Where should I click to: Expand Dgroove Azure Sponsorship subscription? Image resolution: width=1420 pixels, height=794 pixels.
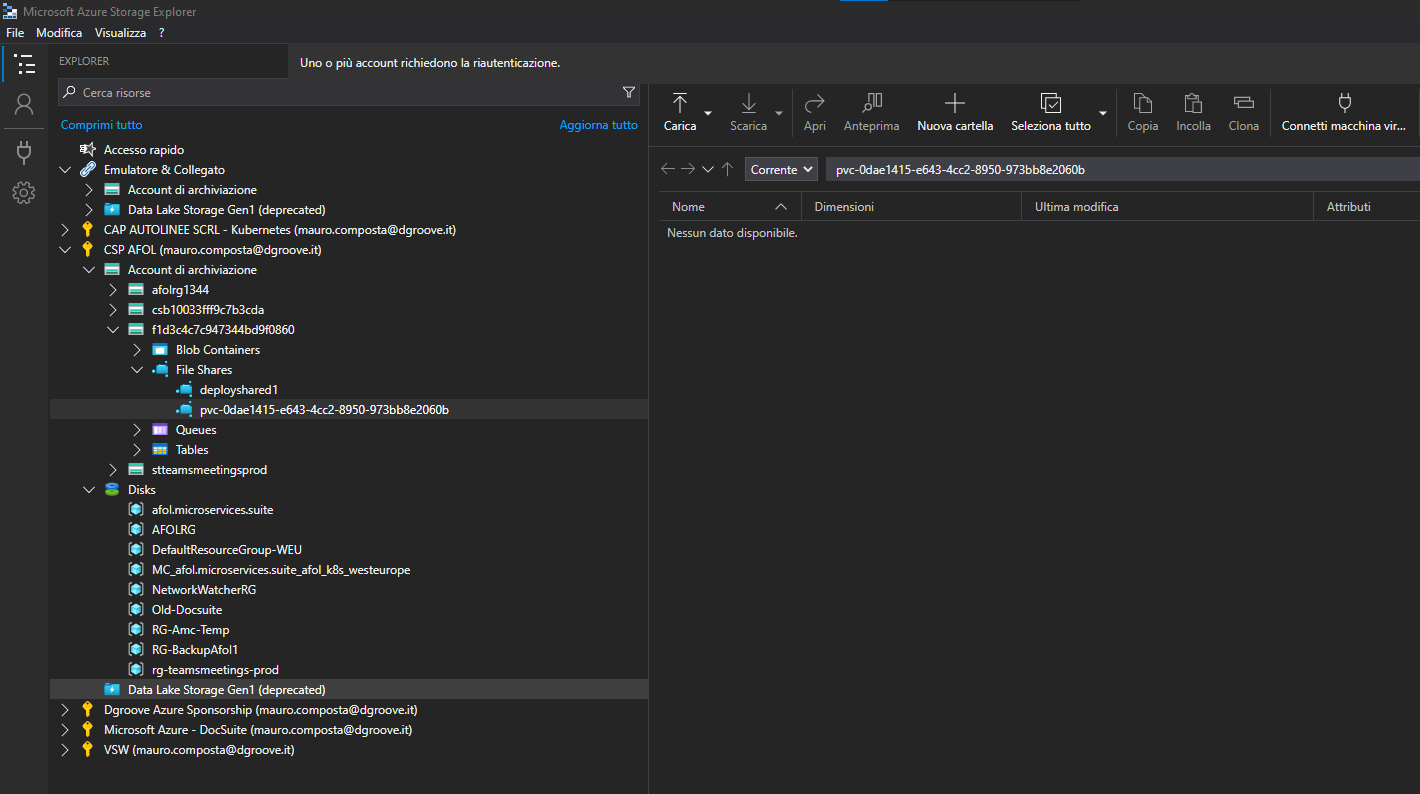coord(65,709)
